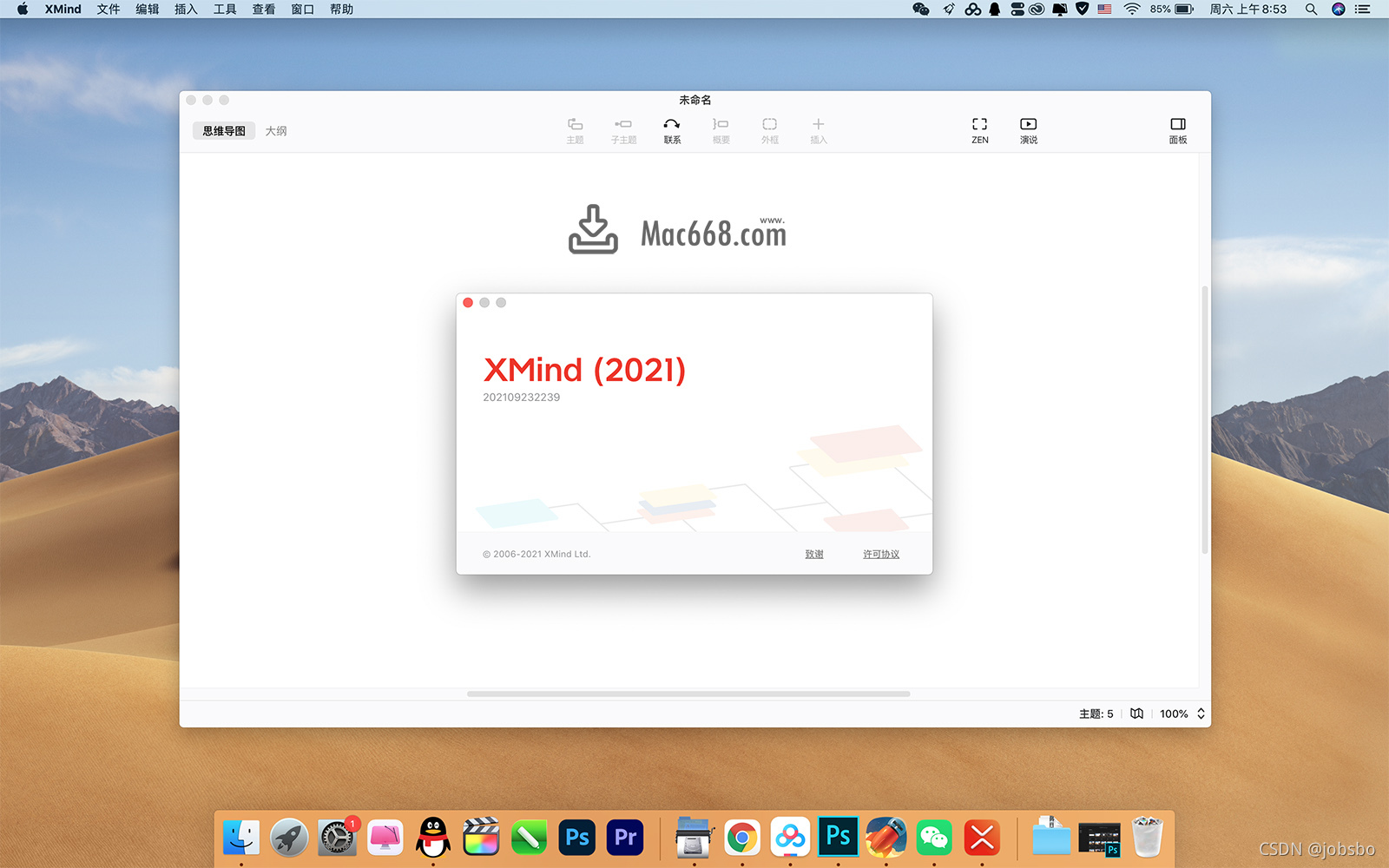Click the build number 202109232239

pyautogui.click(x=522, y=398)
